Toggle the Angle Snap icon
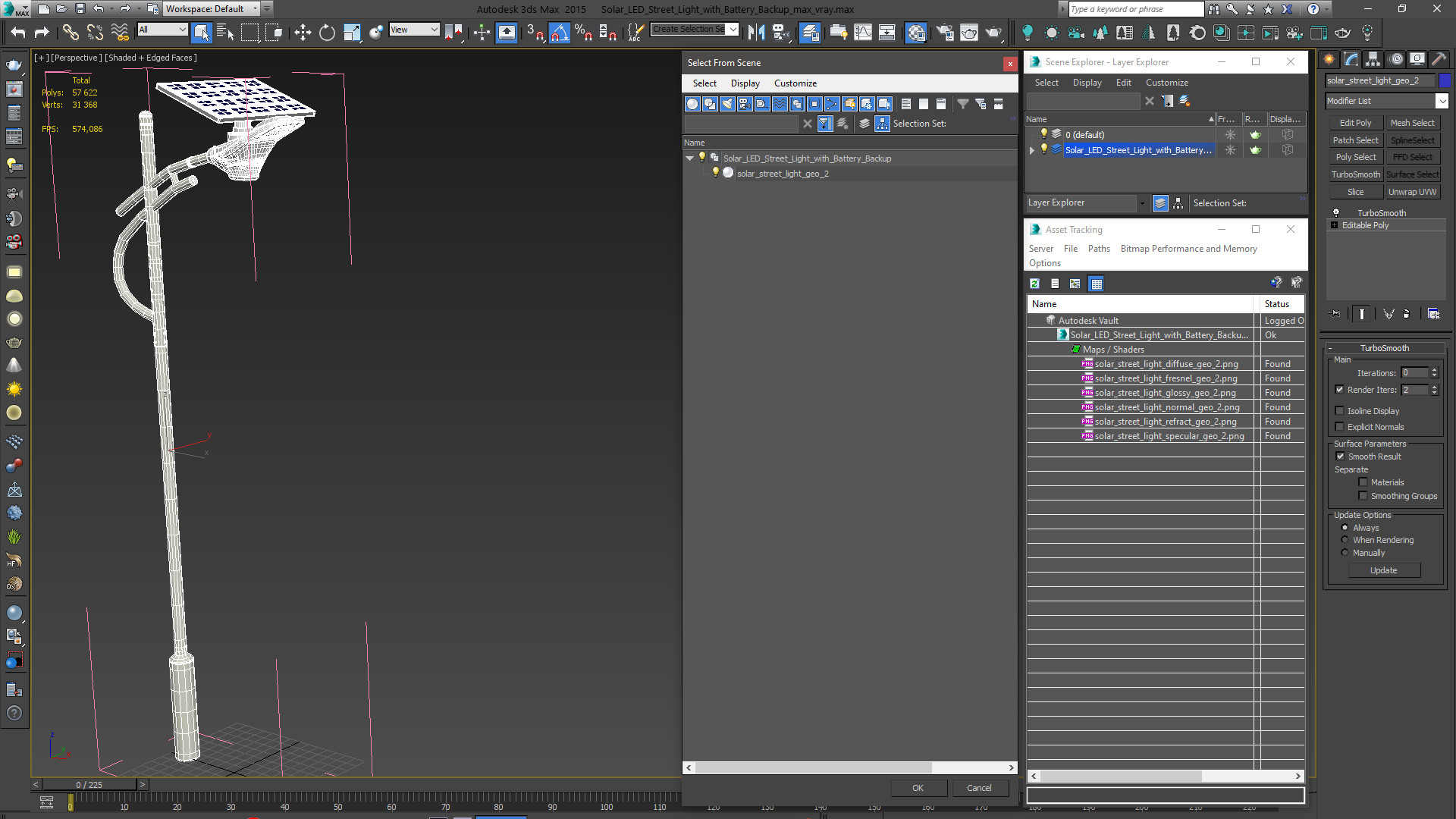 click(559, 32)
